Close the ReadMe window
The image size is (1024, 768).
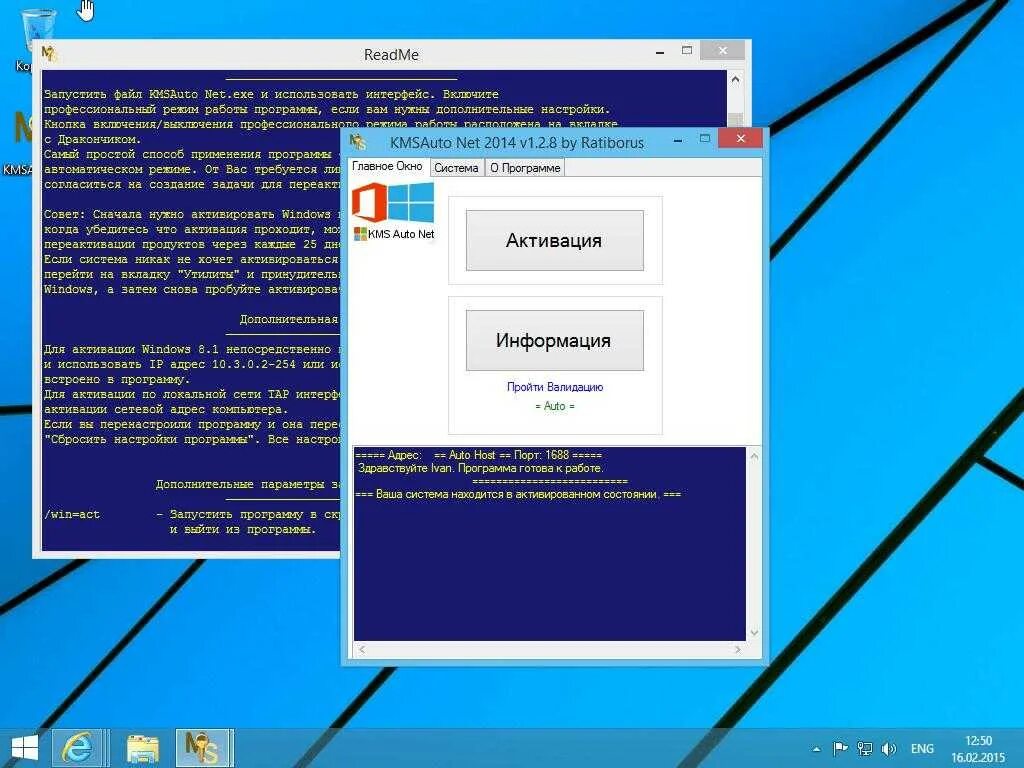(x=722, y=50)
